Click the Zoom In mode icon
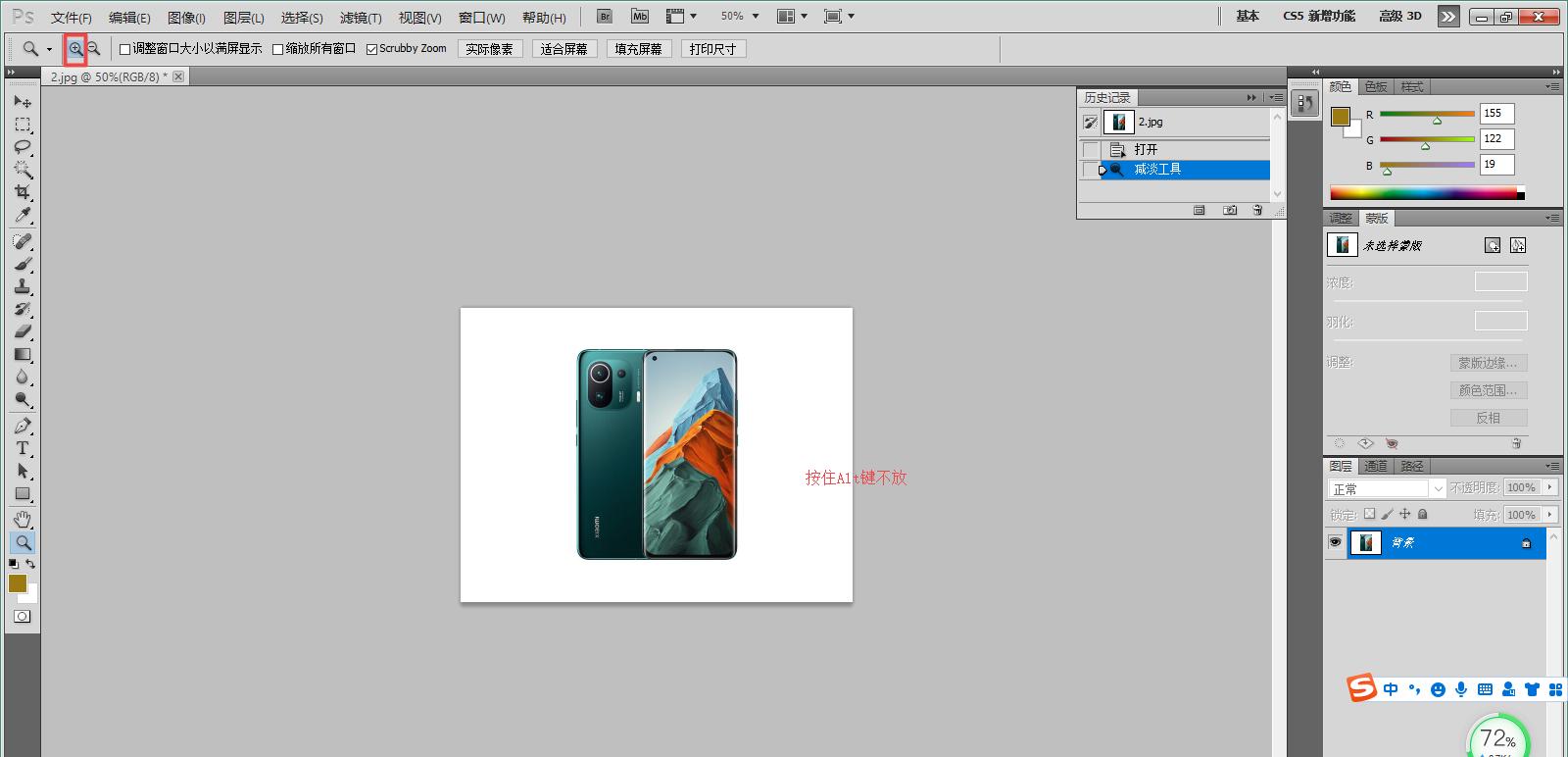 point(75,48)
